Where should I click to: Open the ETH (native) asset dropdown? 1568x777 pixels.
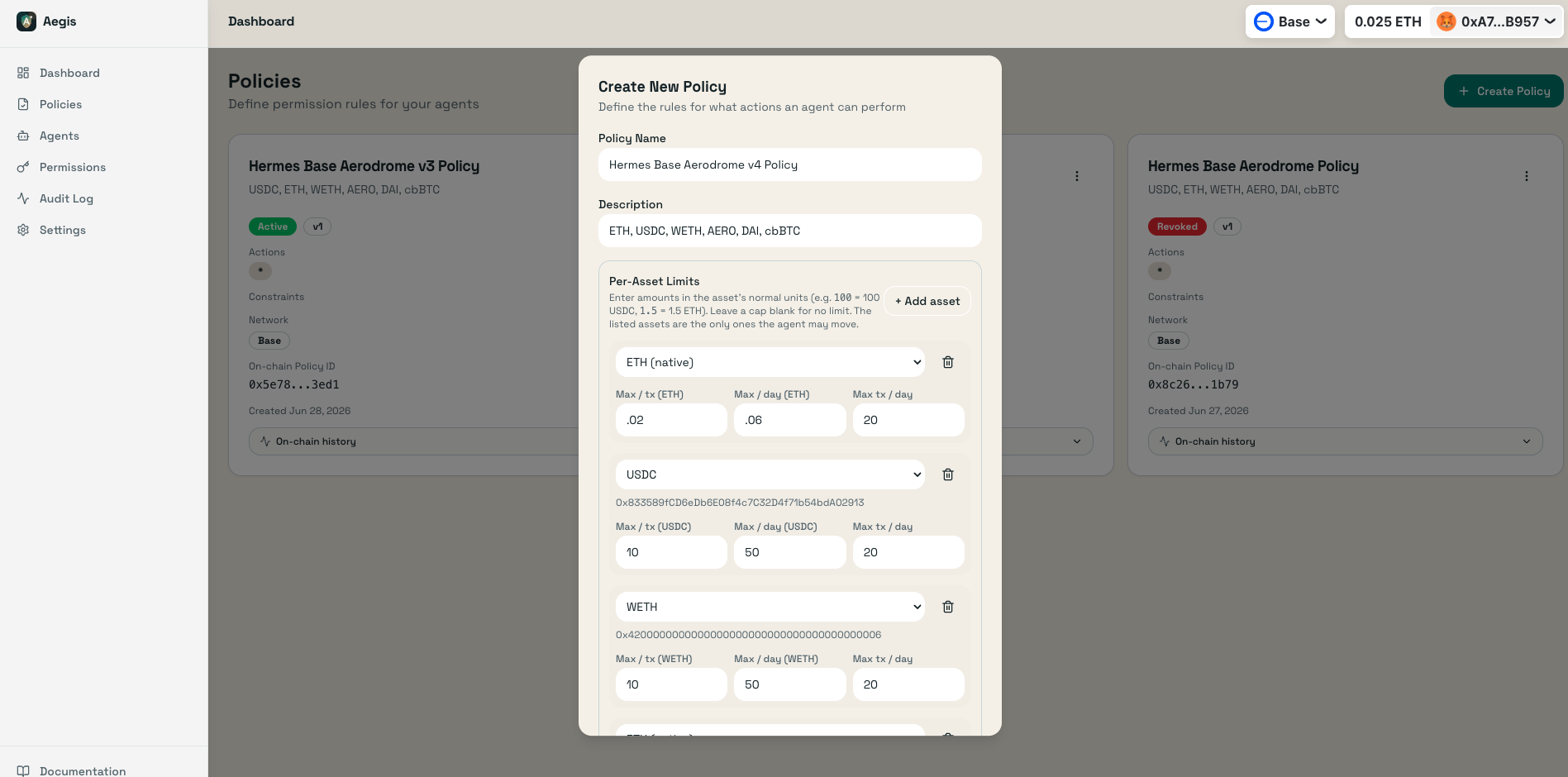770,362
